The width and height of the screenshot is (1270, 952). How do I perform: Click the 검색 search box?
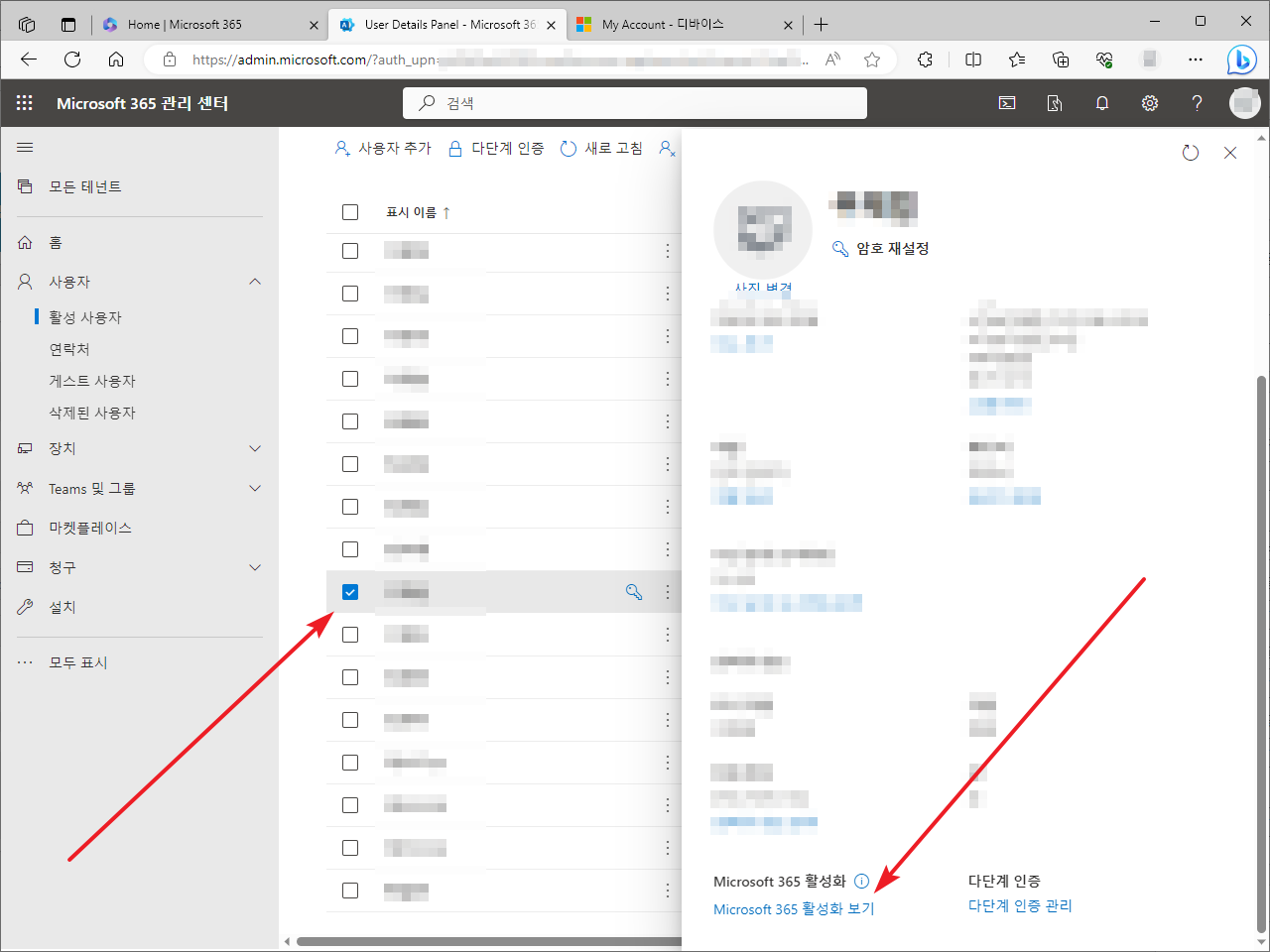pos(635,103)
